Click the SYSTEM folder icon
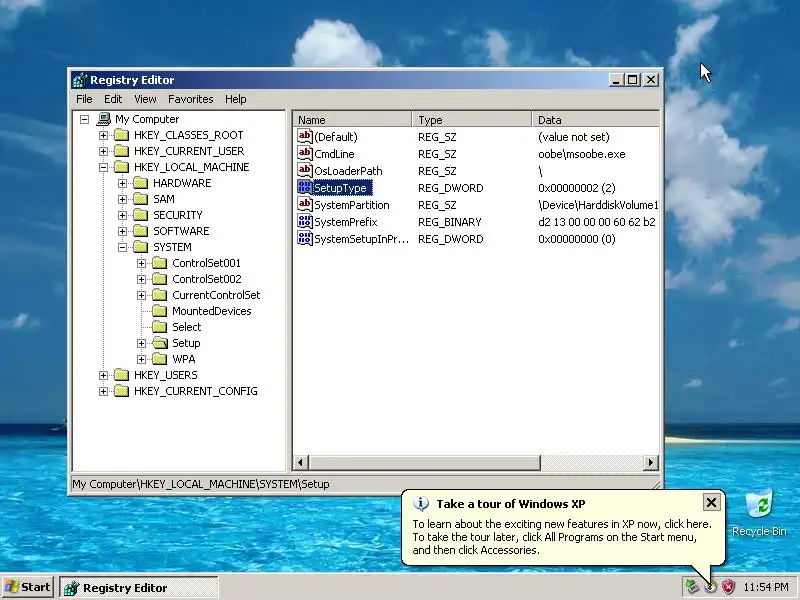Viewport: 800px width, 600px height. [x=140, y=247]
